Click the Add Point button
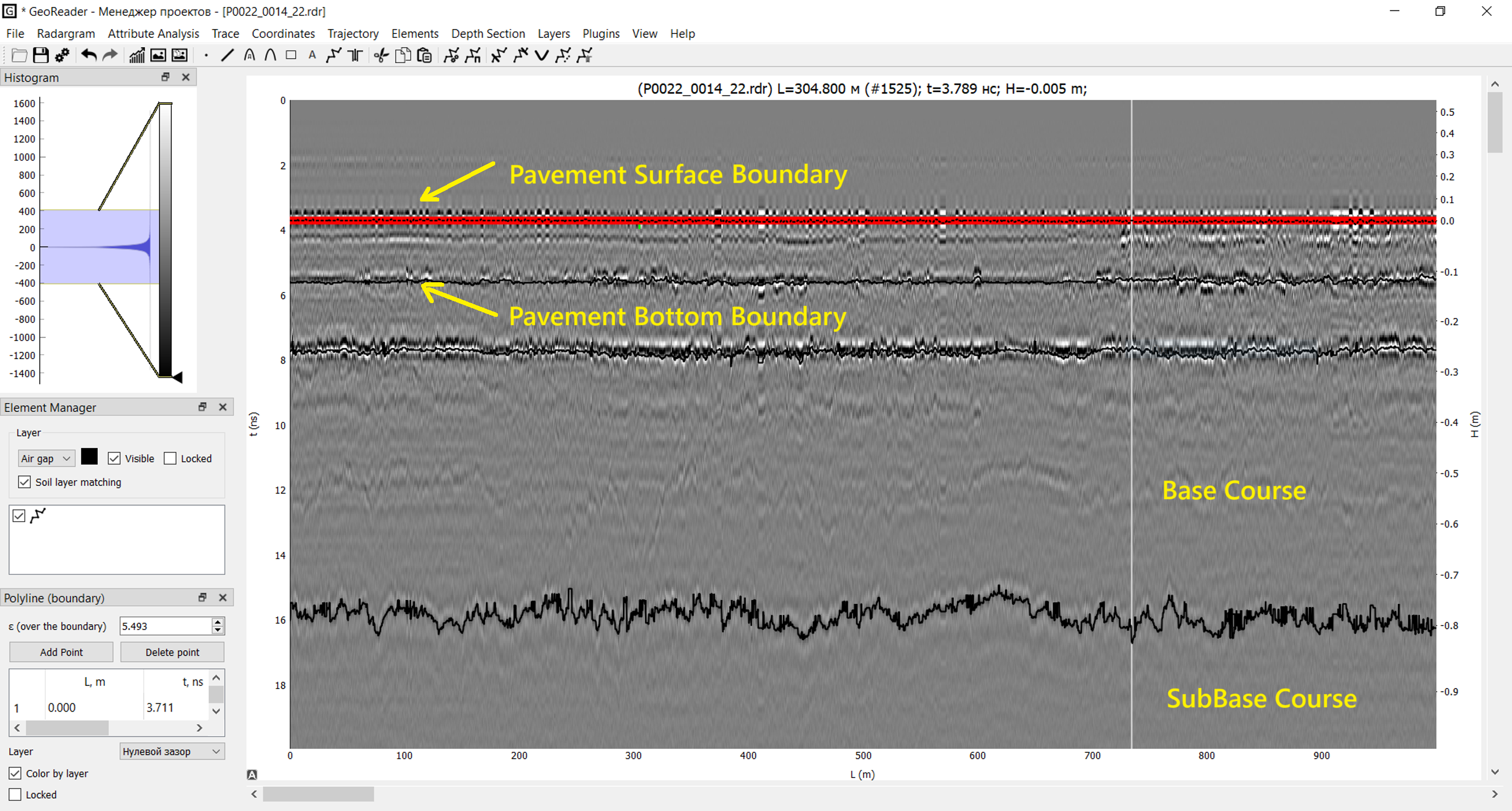The image size is (1512, 811). coord(61,652)
